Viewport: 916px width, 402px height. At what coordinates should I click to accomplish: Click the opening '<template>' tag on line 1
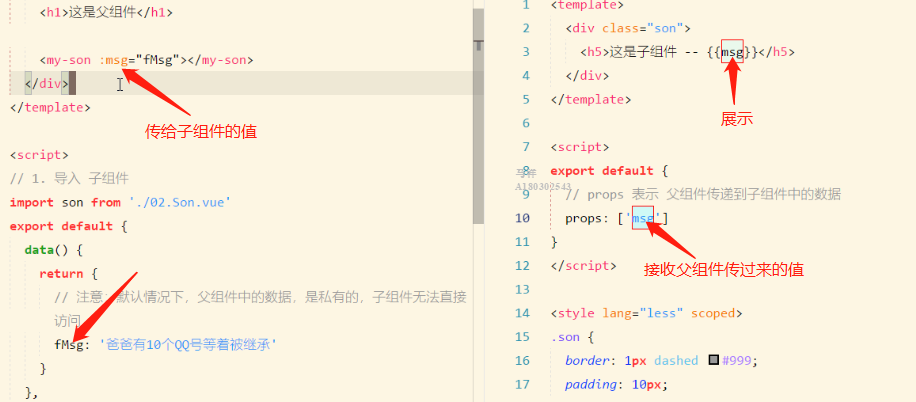(x=587, y=5)
